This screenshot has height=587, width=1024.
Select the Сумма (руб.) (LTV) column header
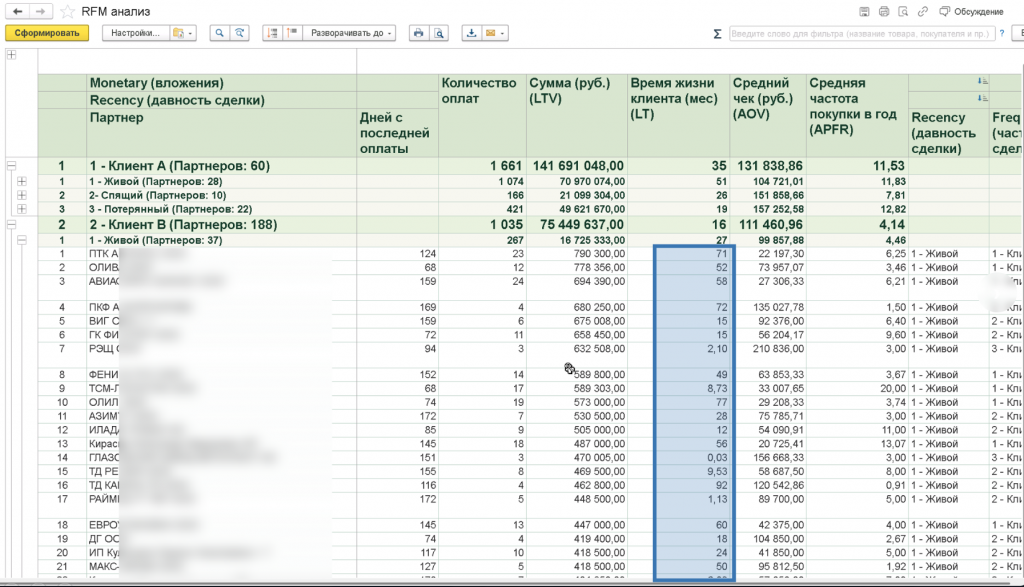pyautogui.click(x=577, y=116)
